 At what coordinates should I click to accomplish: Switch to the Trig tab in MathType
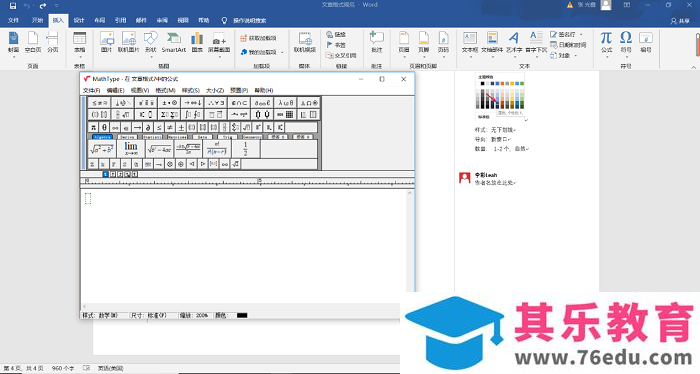point(227,137)
